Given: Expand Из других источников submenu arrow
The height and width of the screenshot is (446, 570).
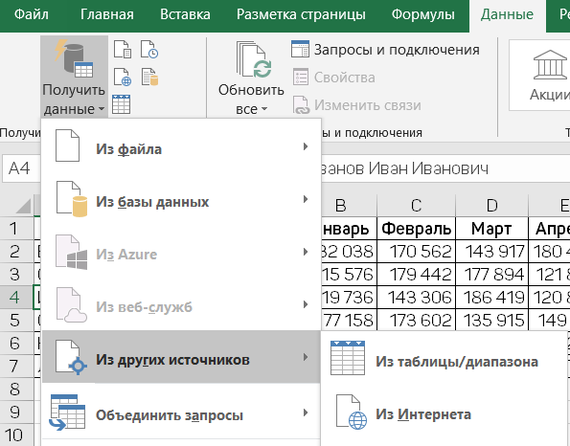Looking at the screenshot, I should click(305, 357).
